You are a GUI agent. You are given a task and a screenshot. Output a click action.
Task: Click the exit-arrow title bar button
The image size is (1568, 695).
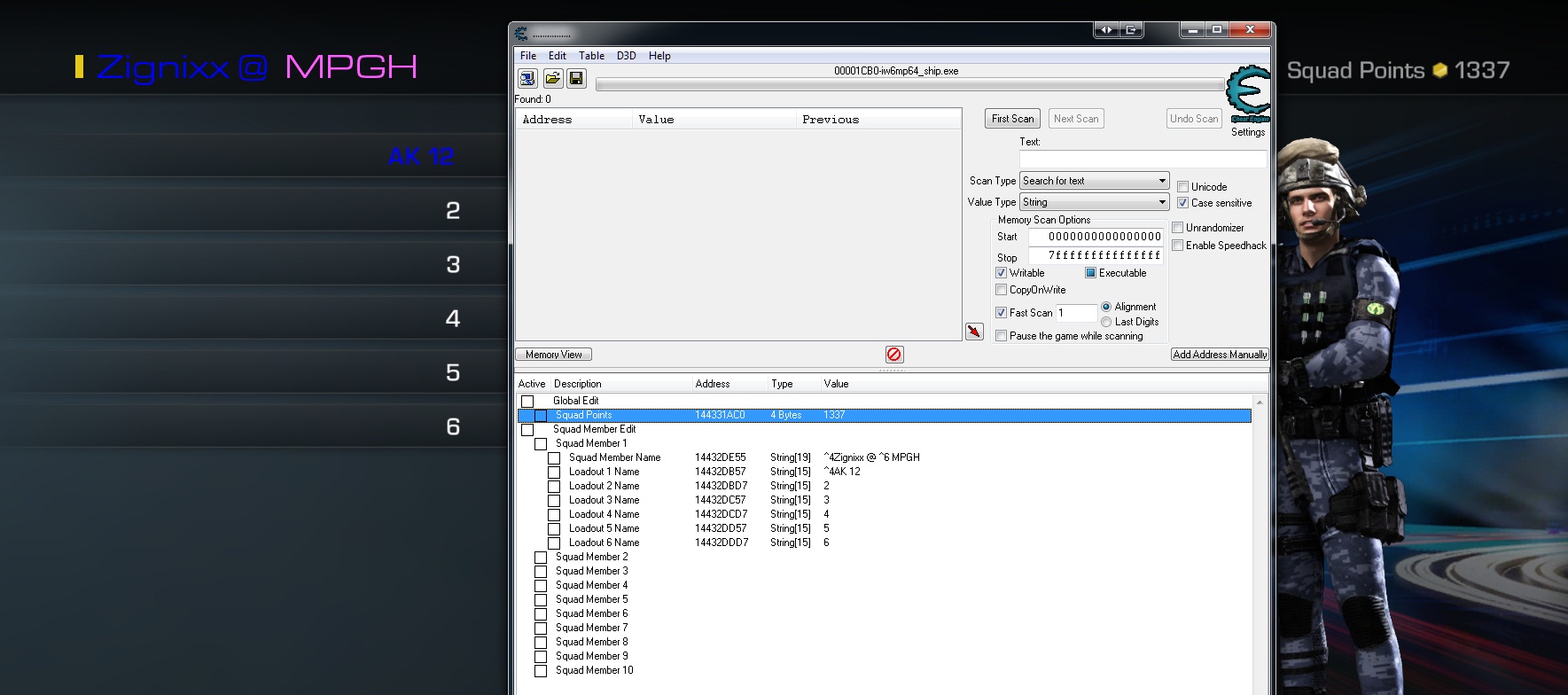[x=1131, y=30]
